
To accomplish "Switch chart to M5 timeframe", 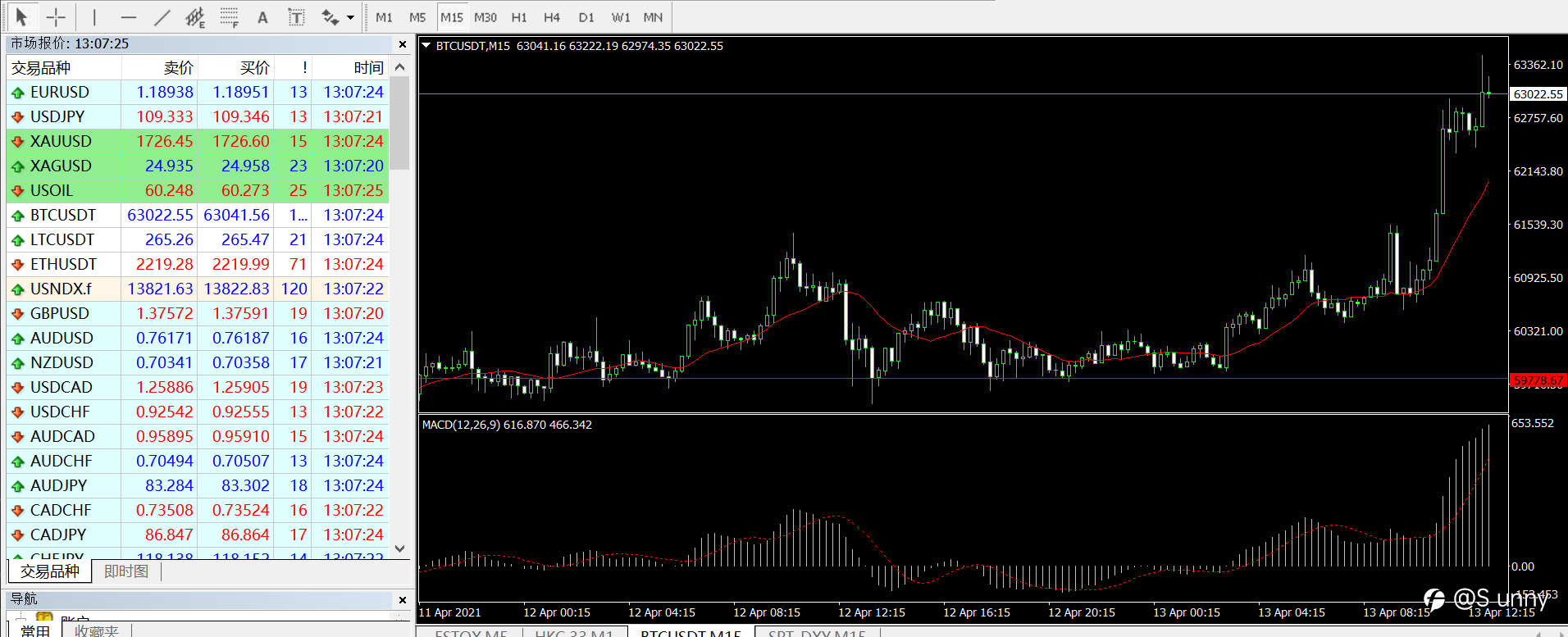I will point(417,17).
